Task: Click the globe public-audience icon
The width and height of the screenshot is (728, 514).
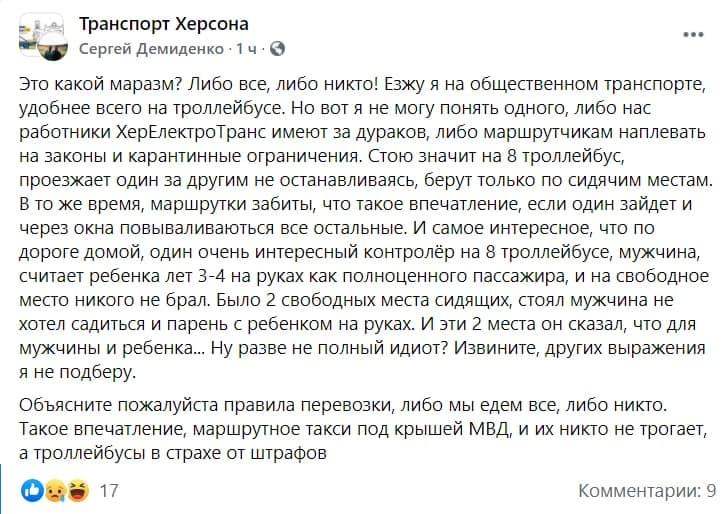Action: point(277,48)
